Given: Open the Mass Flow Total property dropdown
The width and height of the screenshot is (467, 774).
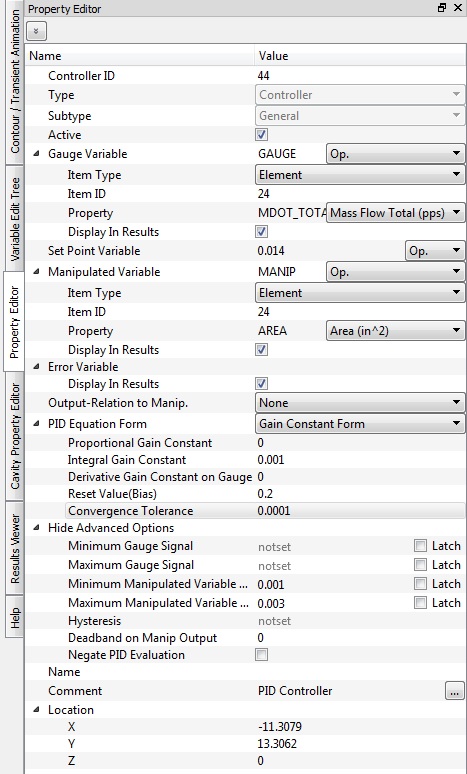Looking at the screenshot, I should tap(395, 213).
